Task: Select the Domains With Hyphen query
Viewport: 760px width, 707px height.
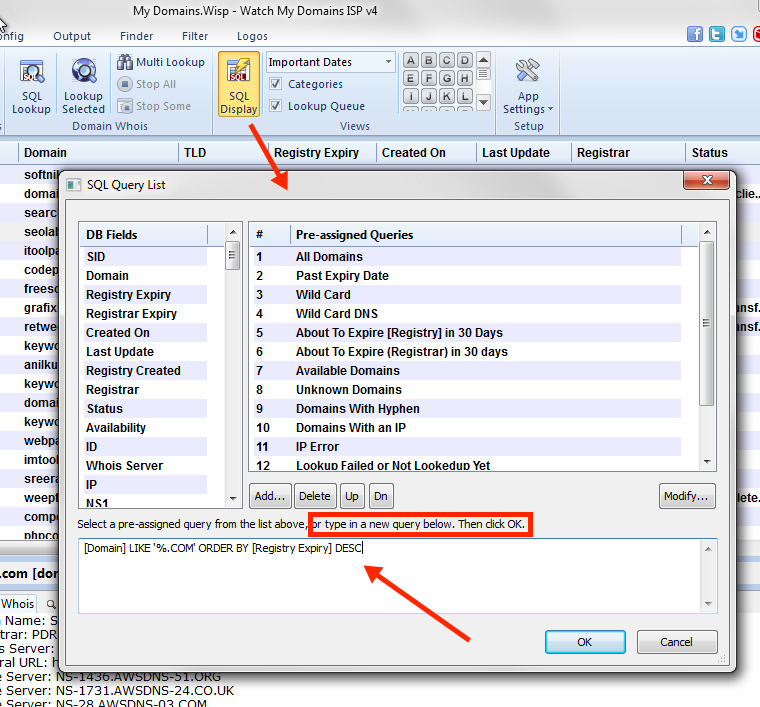Action: [467, 408]
